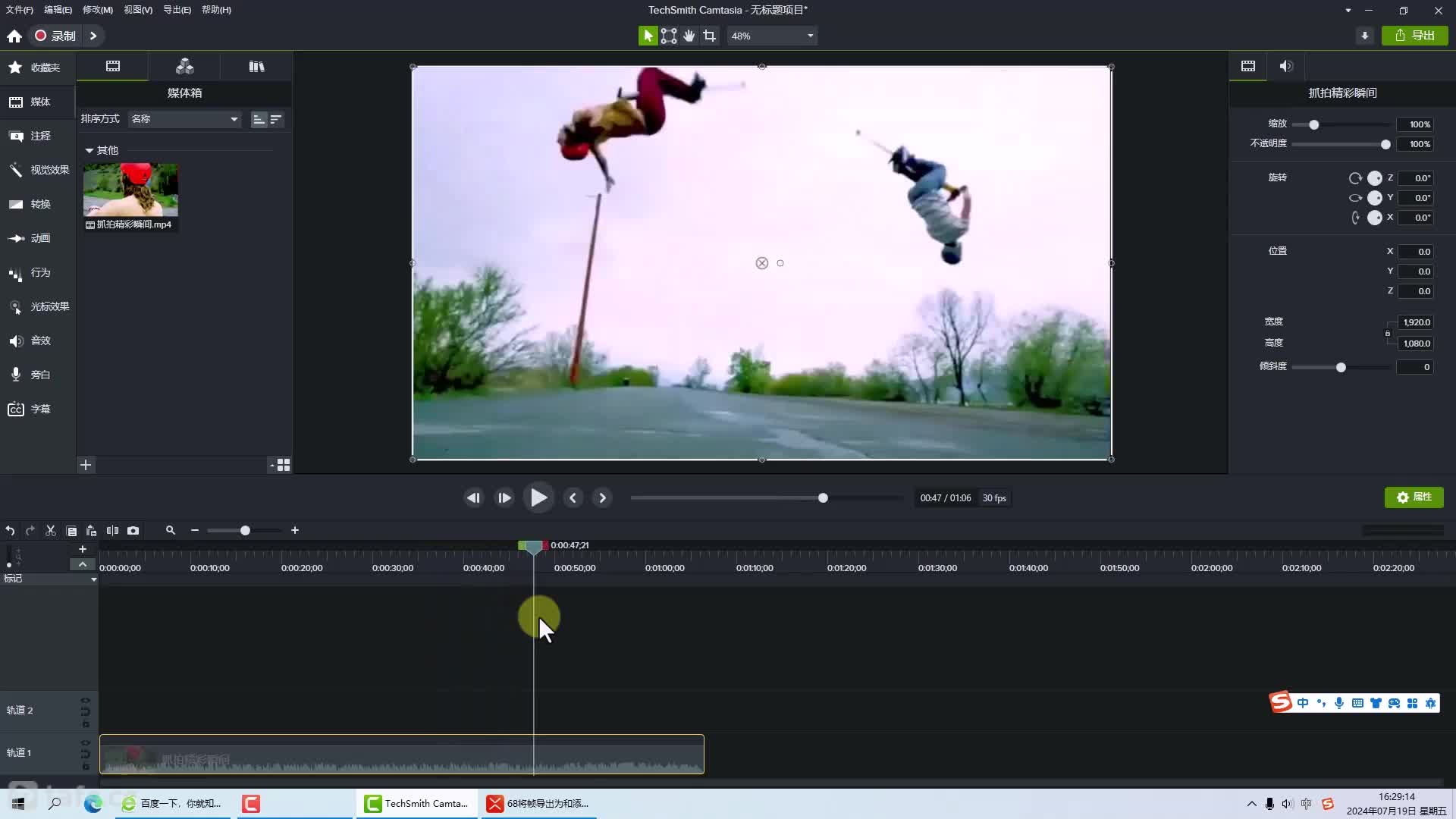Click the timeline Undo icon

pos(10,531)
